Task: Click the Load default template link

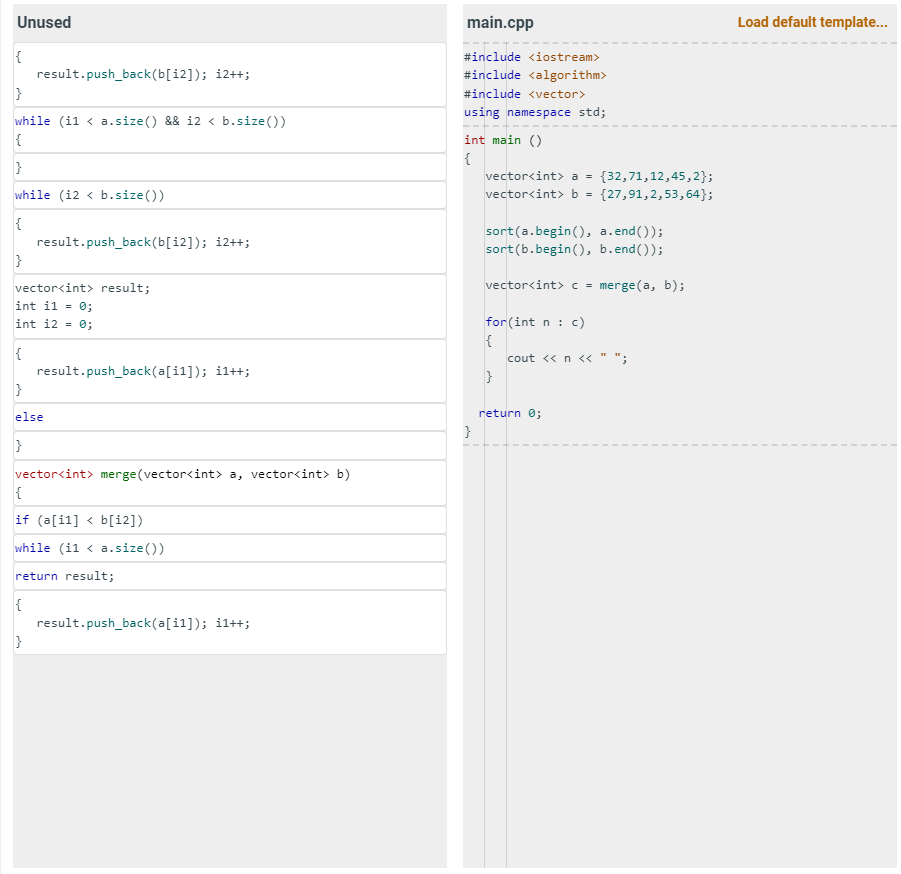Action: (x=813, y=22)
